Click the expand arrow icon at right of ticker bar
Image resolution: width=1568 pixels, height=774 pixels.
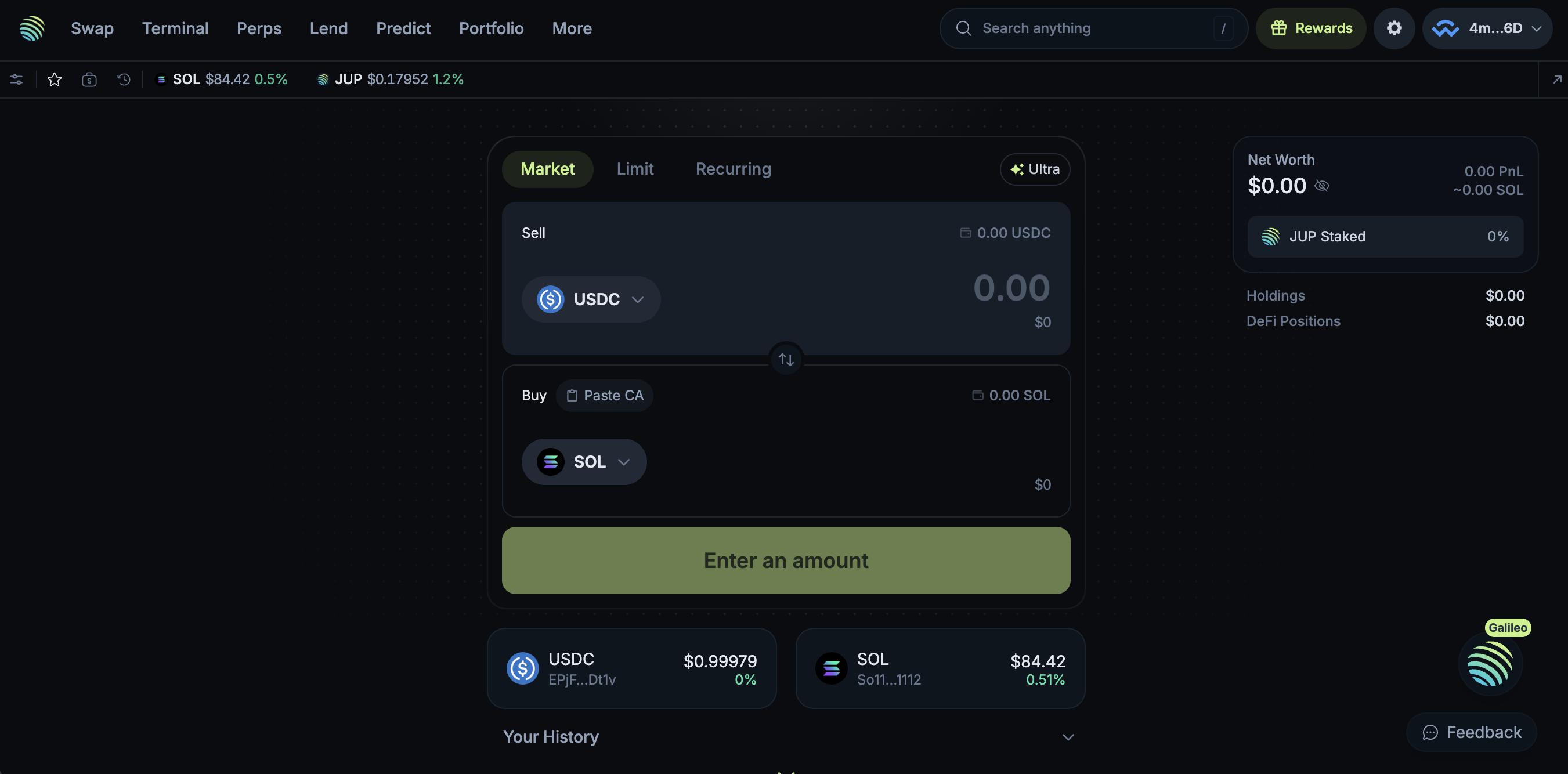pos(1557,79)
